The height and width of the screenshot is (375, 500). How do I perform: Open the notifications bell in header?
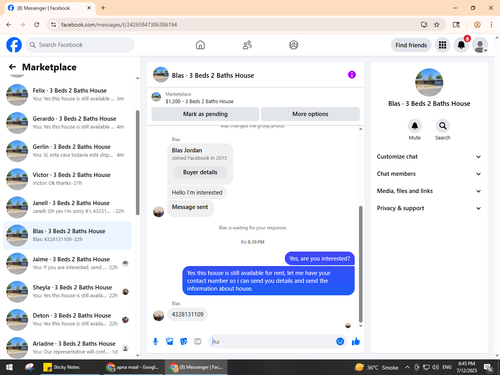[461, 45]
